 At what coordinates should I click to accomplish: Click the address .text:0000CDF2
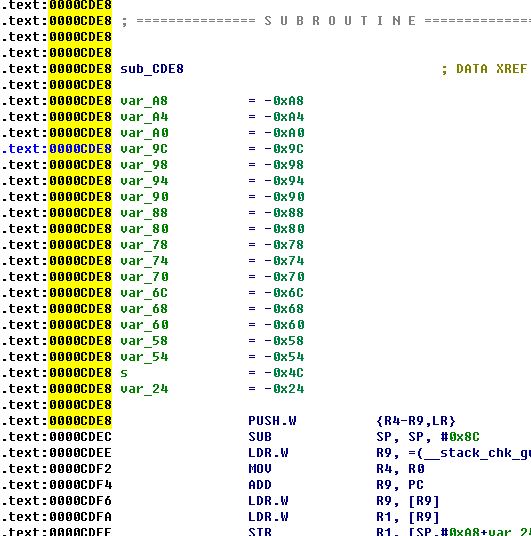[x=56, y=469]
